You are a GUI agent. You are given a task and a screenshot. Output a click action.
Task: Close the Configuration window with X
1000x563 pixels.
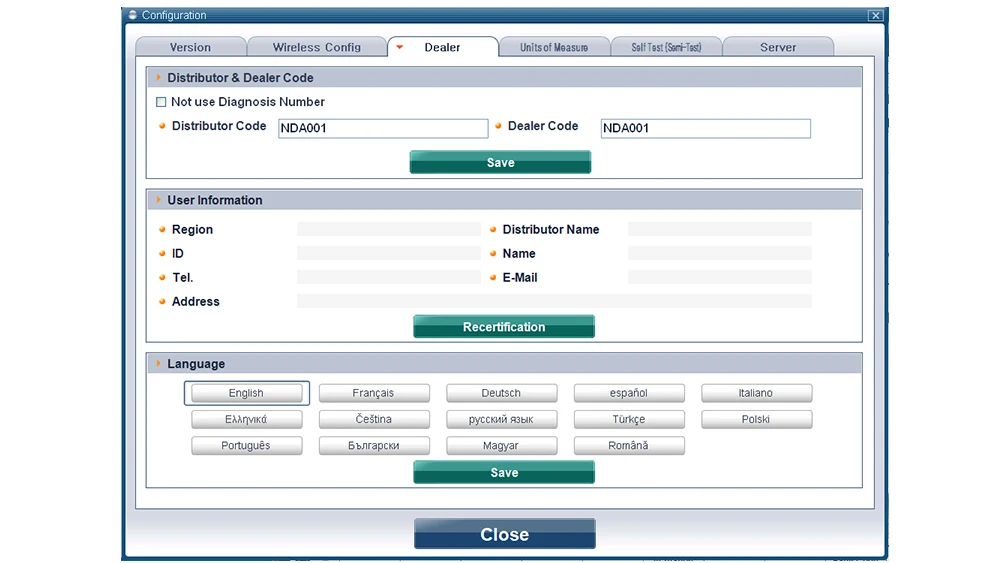coord(876,15)
